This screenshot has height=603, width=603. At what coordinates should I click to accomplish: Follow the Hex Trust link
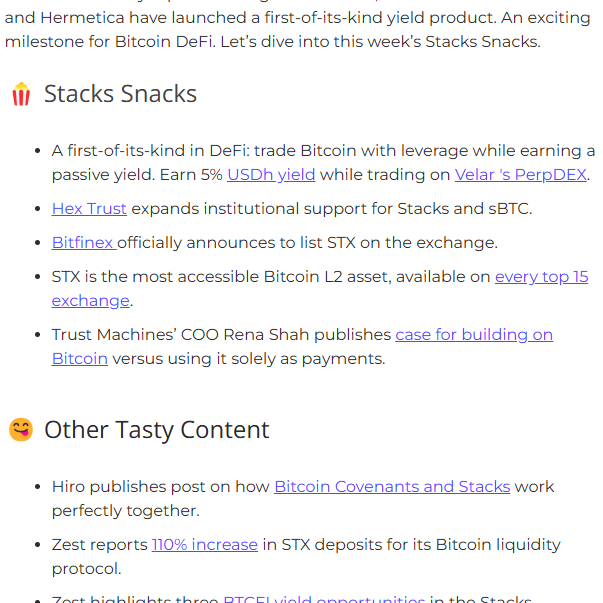[89, 208]
